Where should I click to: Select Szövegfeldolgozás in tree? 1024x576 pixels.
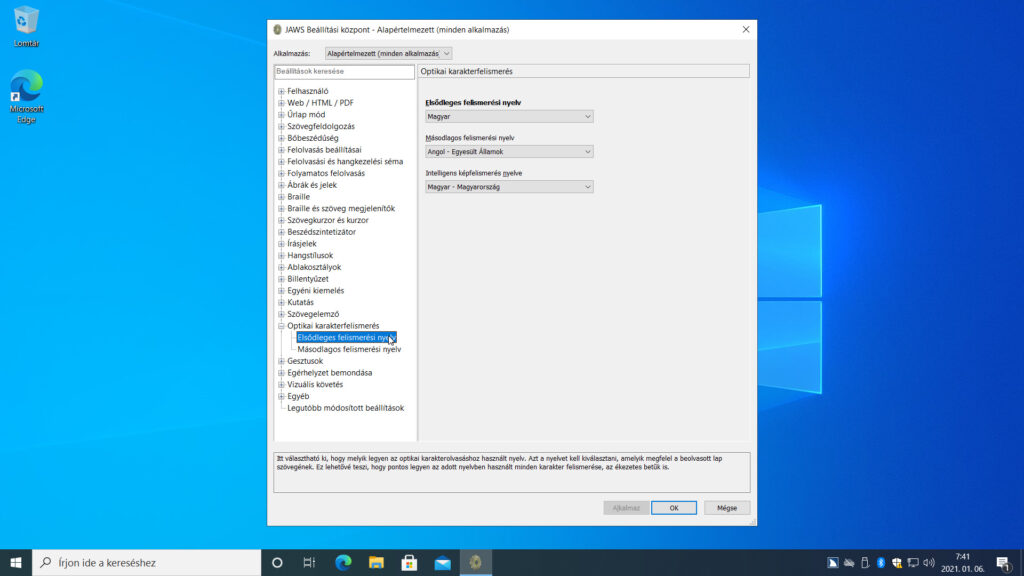(x=321, y=126)
